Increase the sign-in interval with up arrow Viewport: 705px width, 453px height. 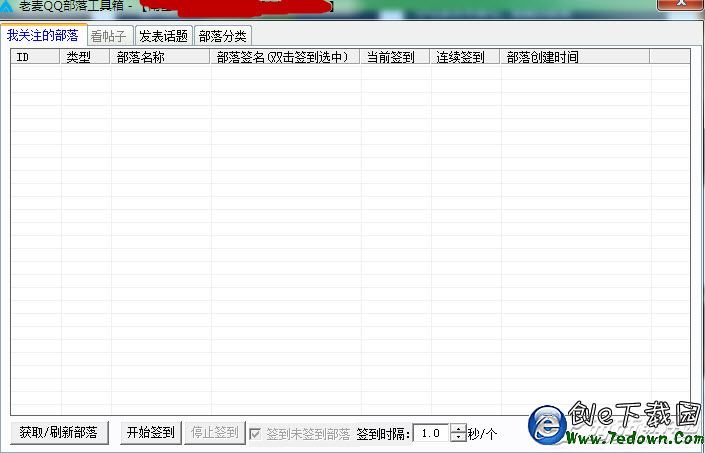click(x=458, y=429)
